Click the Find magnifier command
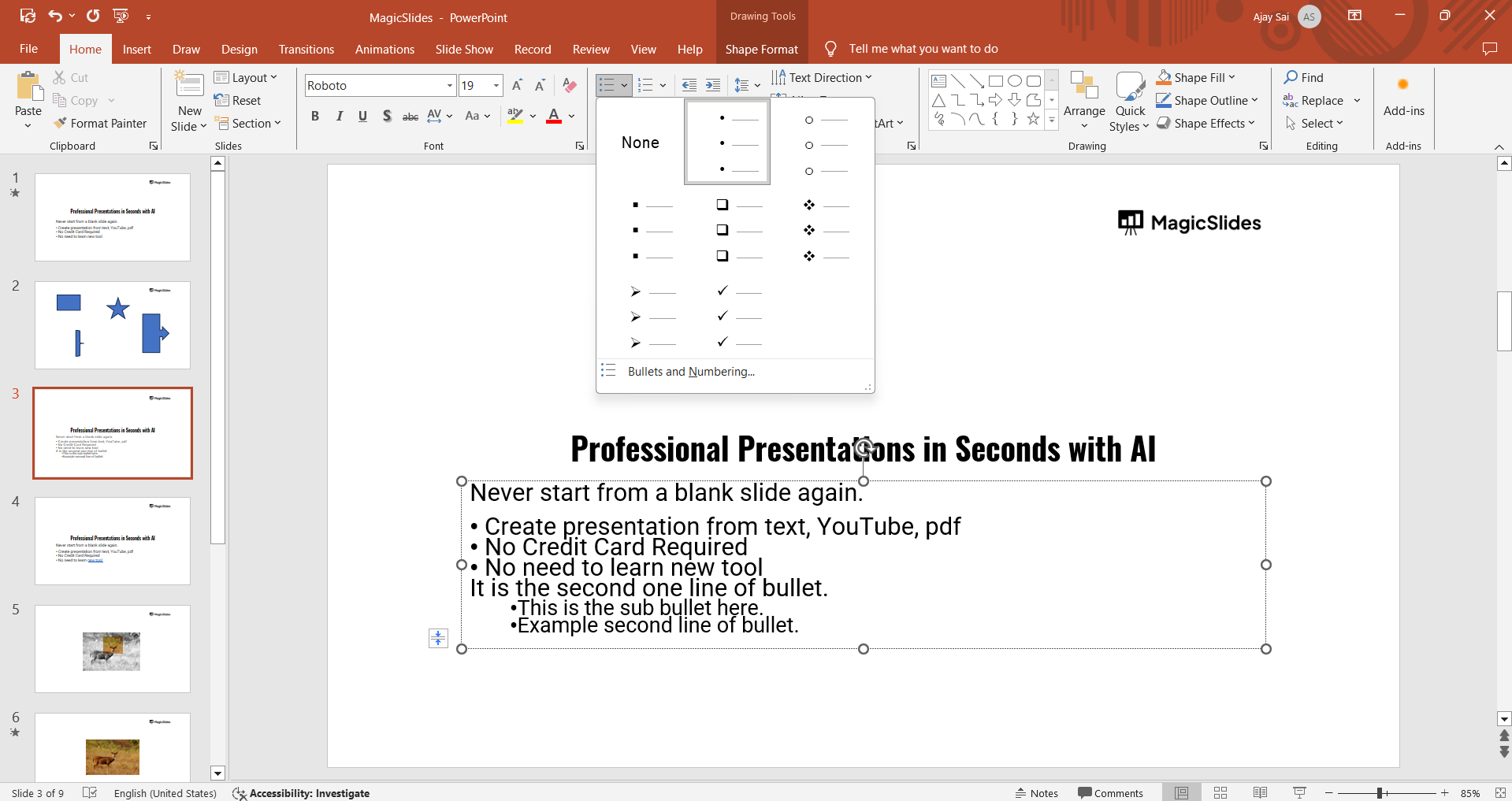Viewport: 1512px width, 801px height. click(x=1304, y=77)
